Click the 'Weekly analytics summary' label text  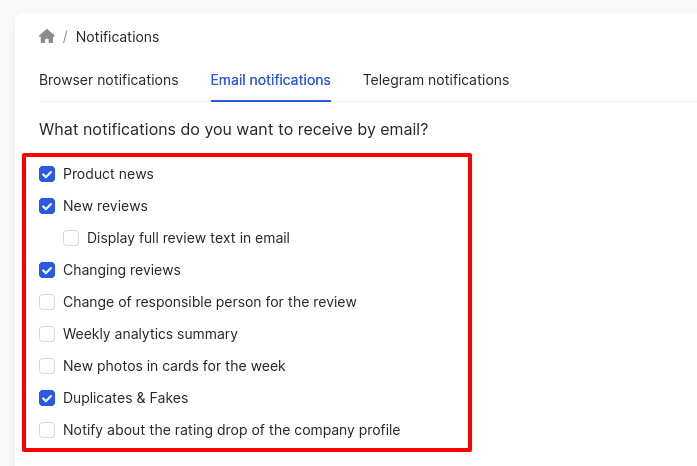[x=150, y=334]
